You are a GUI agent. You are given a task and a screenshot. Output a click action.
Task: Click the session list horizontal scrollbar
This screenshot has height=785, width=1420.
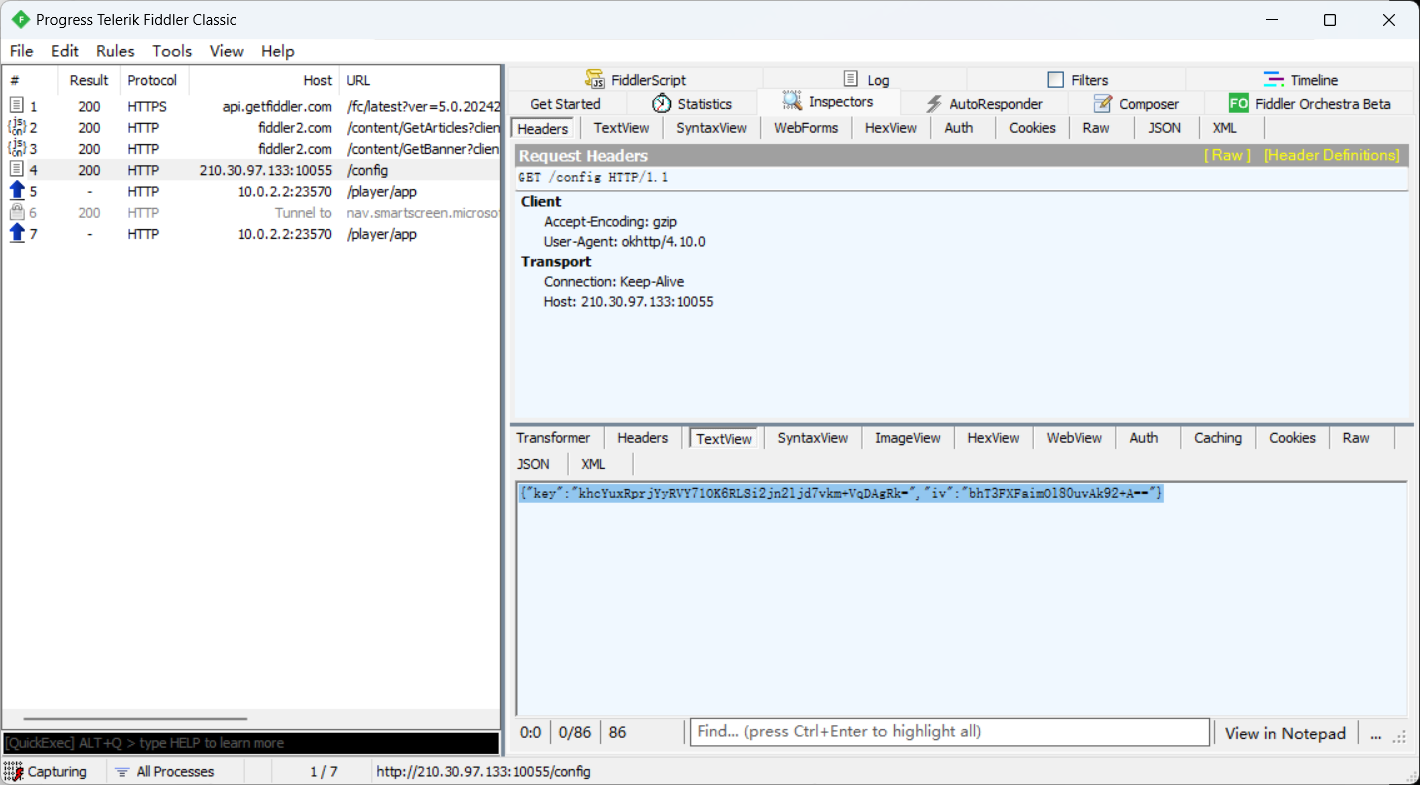click(135, 718)
